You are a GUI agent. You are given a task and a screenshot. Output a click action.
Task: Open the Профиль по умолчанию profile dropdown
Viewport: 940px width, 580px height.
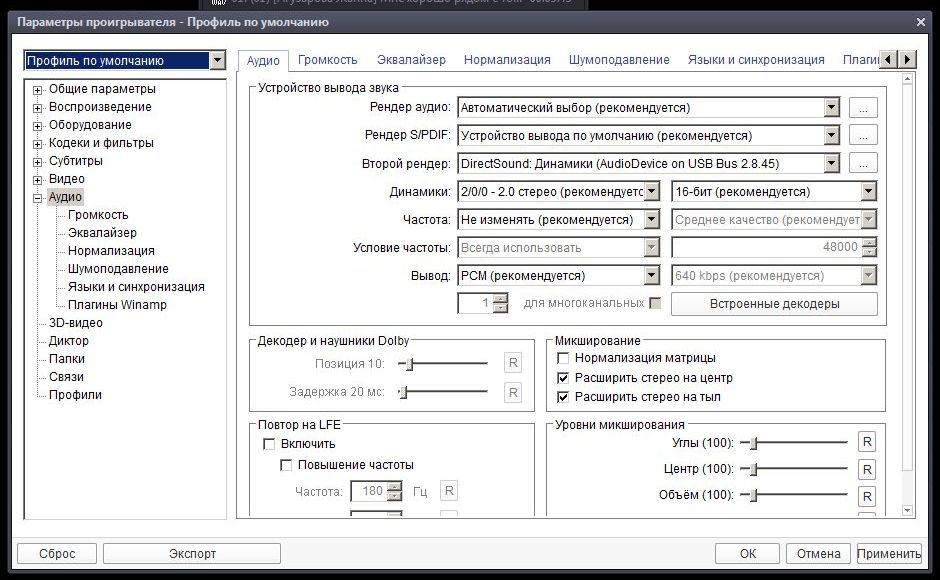click(218, 60)
